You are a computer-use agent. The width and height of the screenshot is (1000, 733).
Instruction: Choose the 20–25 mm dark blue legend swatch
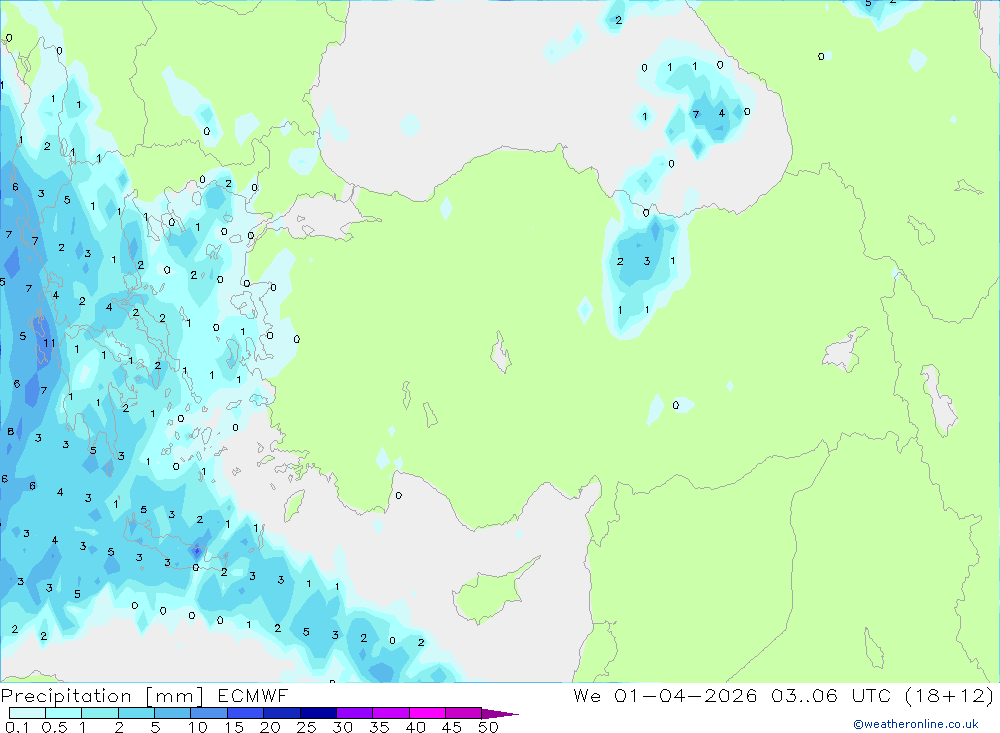click(282, 713)
